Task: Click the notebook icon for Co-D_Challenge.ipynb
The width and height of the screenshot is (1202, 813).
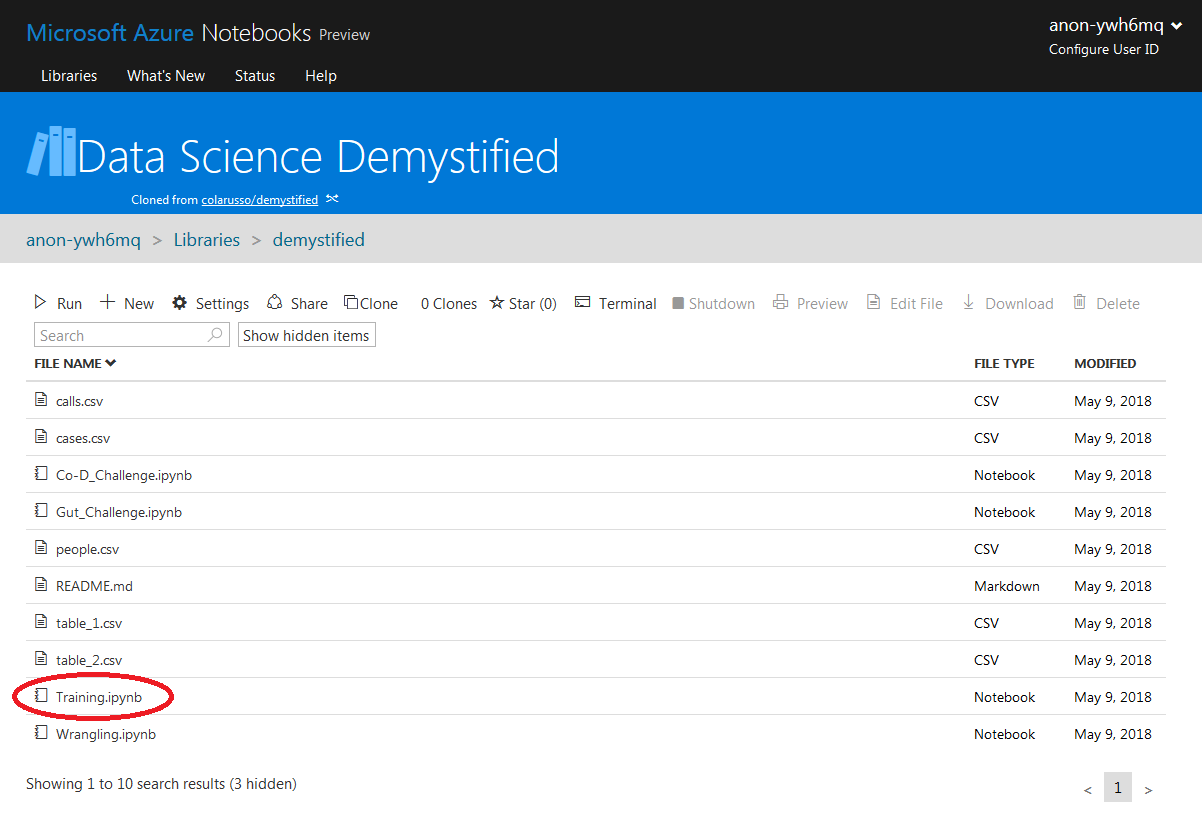Action: point(41,474)
